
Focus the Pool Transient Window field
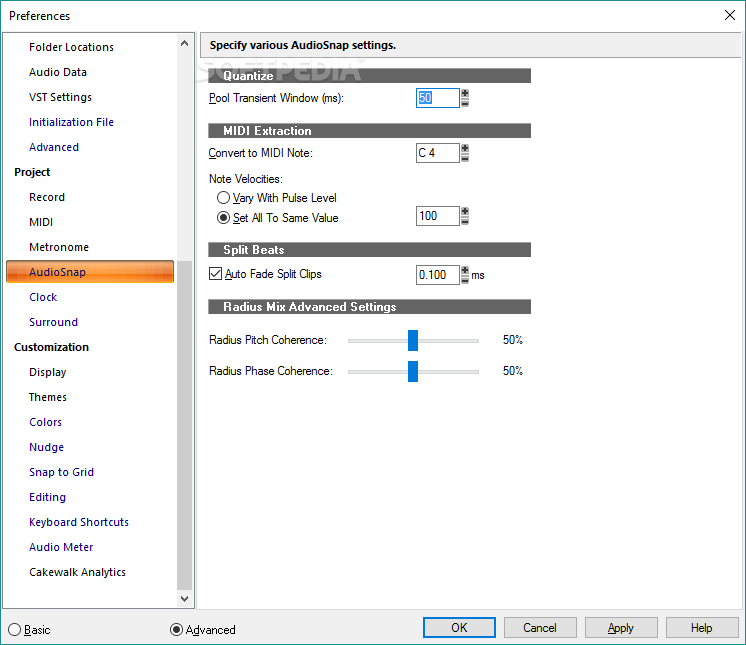tap(438, 98)
